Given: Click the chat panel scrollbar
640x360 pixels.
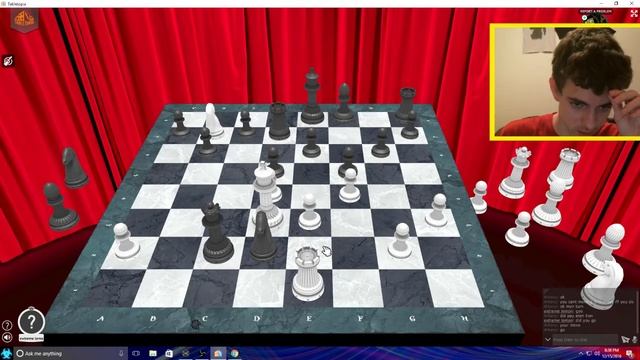Looking at the screenshot, I should click(638, 312).
